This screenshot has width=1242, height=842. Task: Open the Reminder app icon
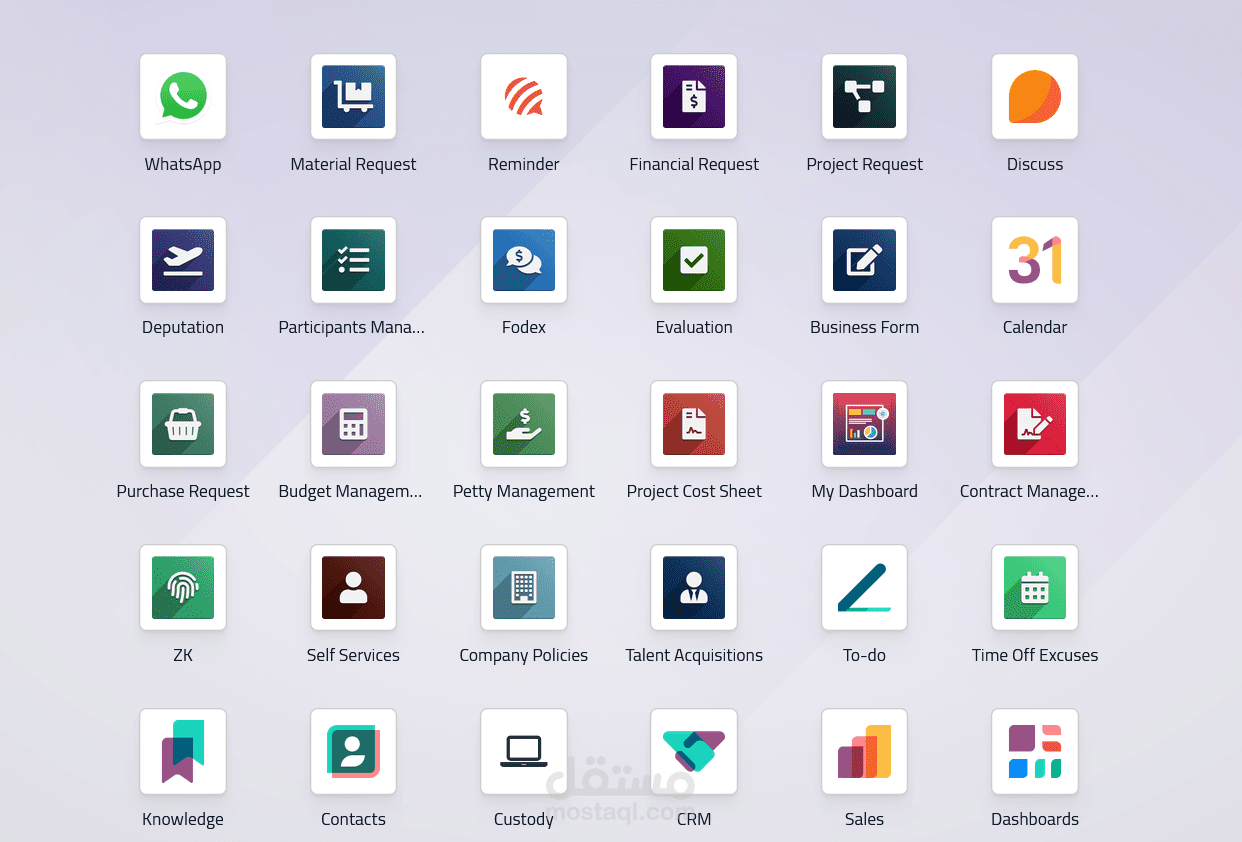(x=524, y=97)
